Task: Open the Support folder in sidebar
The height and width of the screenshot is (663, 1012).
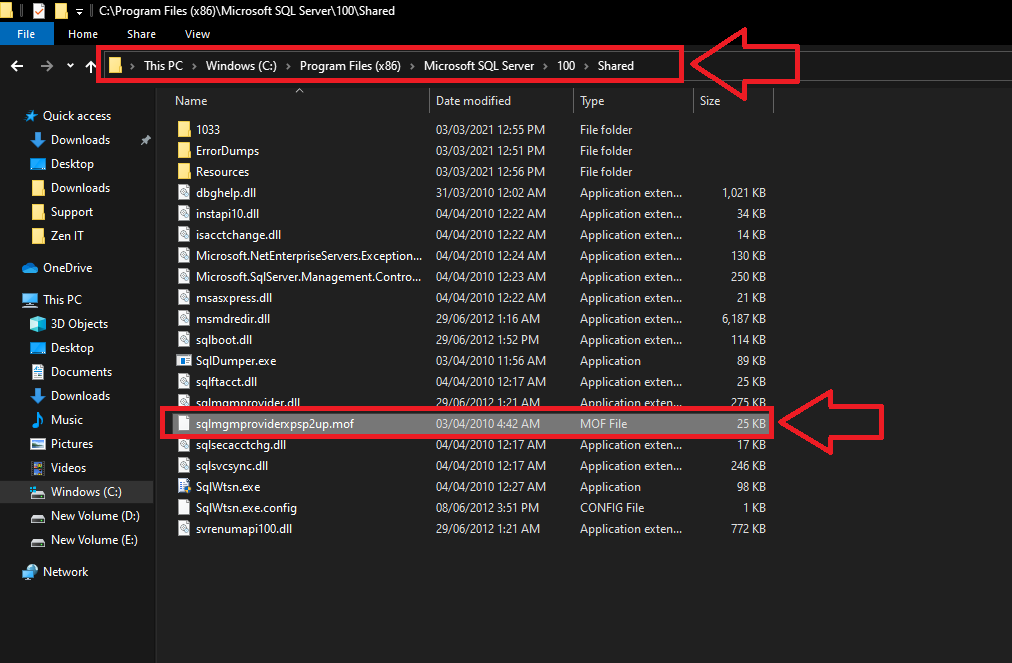Action: click(72, 212)
